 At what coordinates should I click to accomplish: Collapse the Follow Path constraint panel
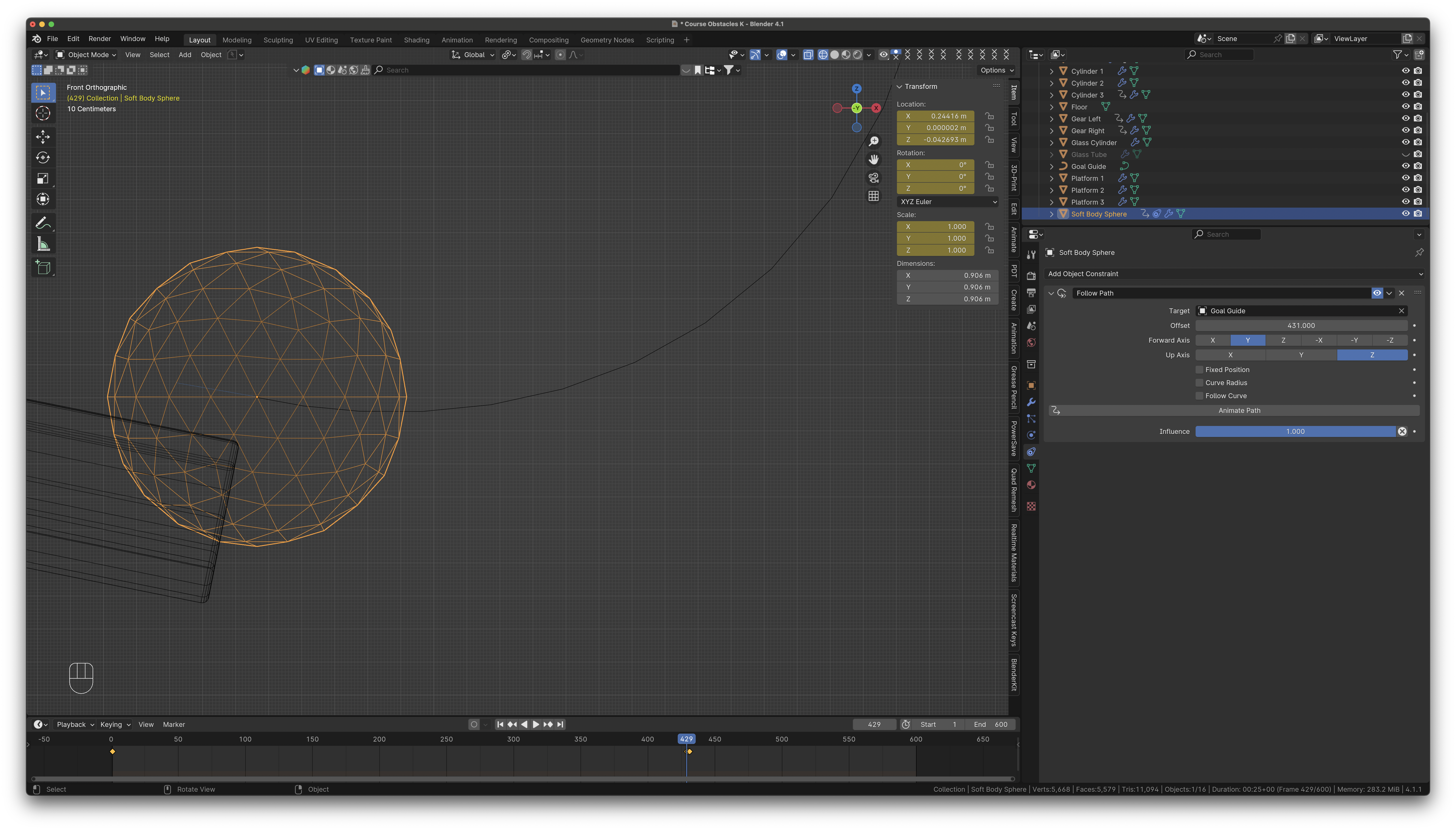1051,293
